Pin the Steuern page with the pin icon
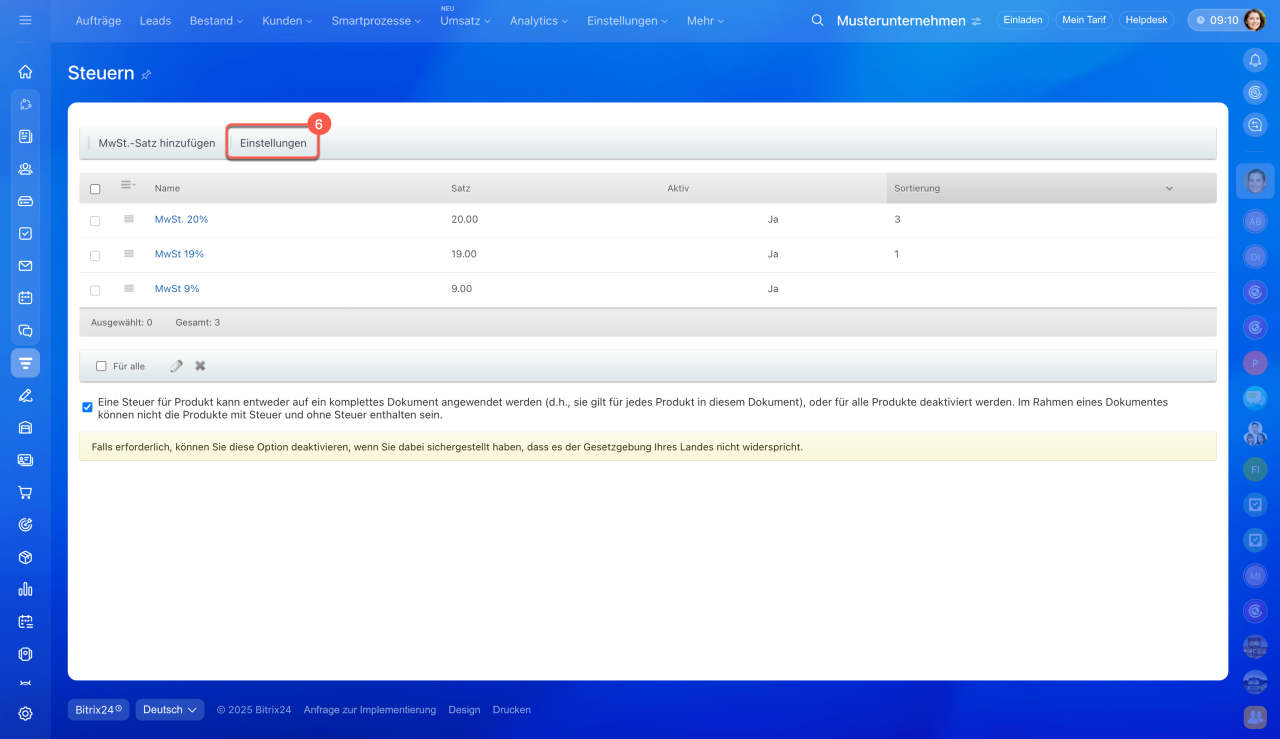This screenshot has width=1280, height=739. pyautogui.click(x=146, y=74)
